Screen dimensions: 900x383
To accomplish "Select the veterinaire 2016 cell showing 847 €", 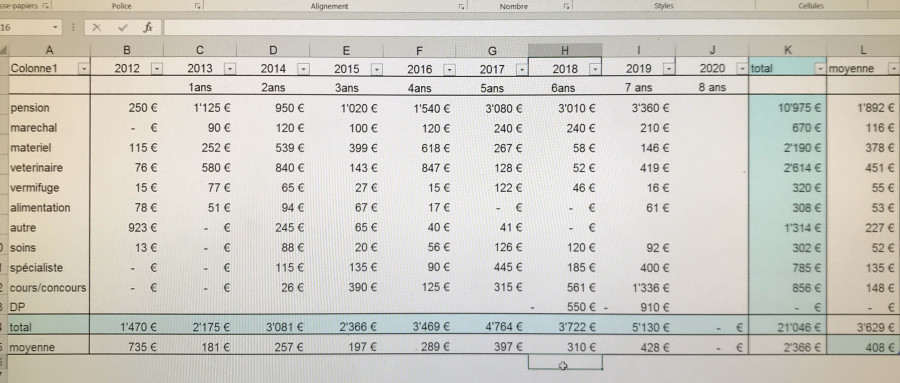I will coord(420,168).
